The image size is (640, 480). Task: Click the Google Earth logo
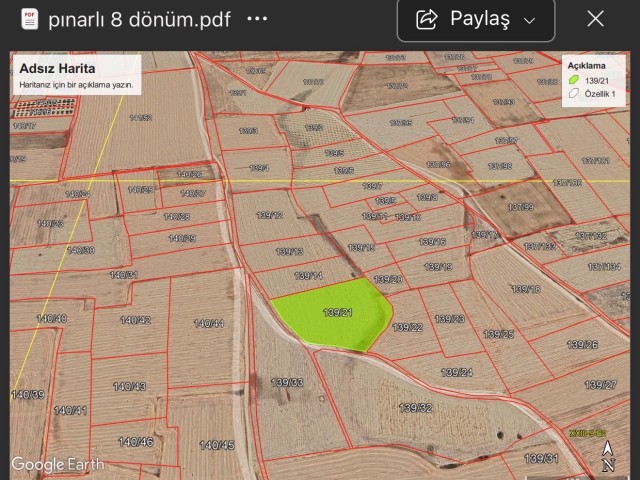[x=58, y=464]
